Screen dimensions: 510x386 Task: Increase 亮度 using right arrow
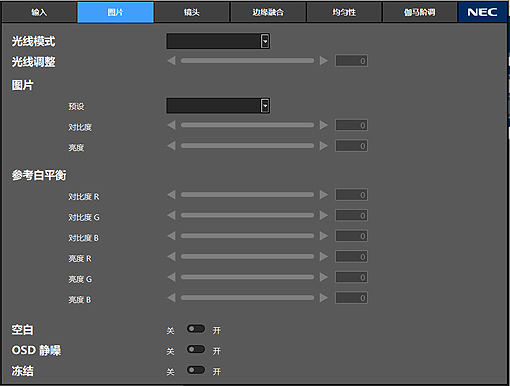click(324, 146)
